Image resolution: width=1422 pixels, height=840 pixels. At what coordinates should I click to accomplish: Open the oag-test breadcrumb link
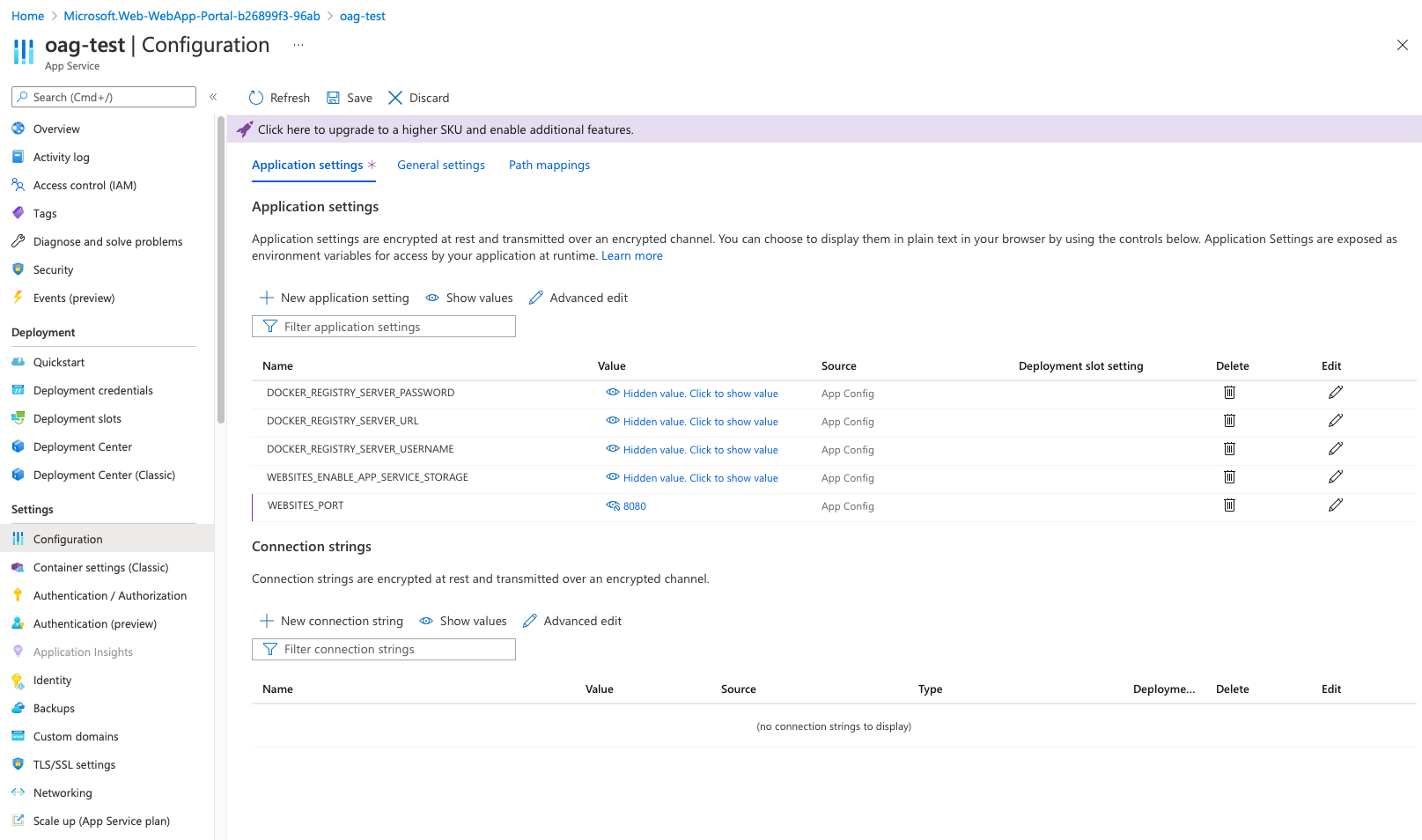(x=362, y=16)
